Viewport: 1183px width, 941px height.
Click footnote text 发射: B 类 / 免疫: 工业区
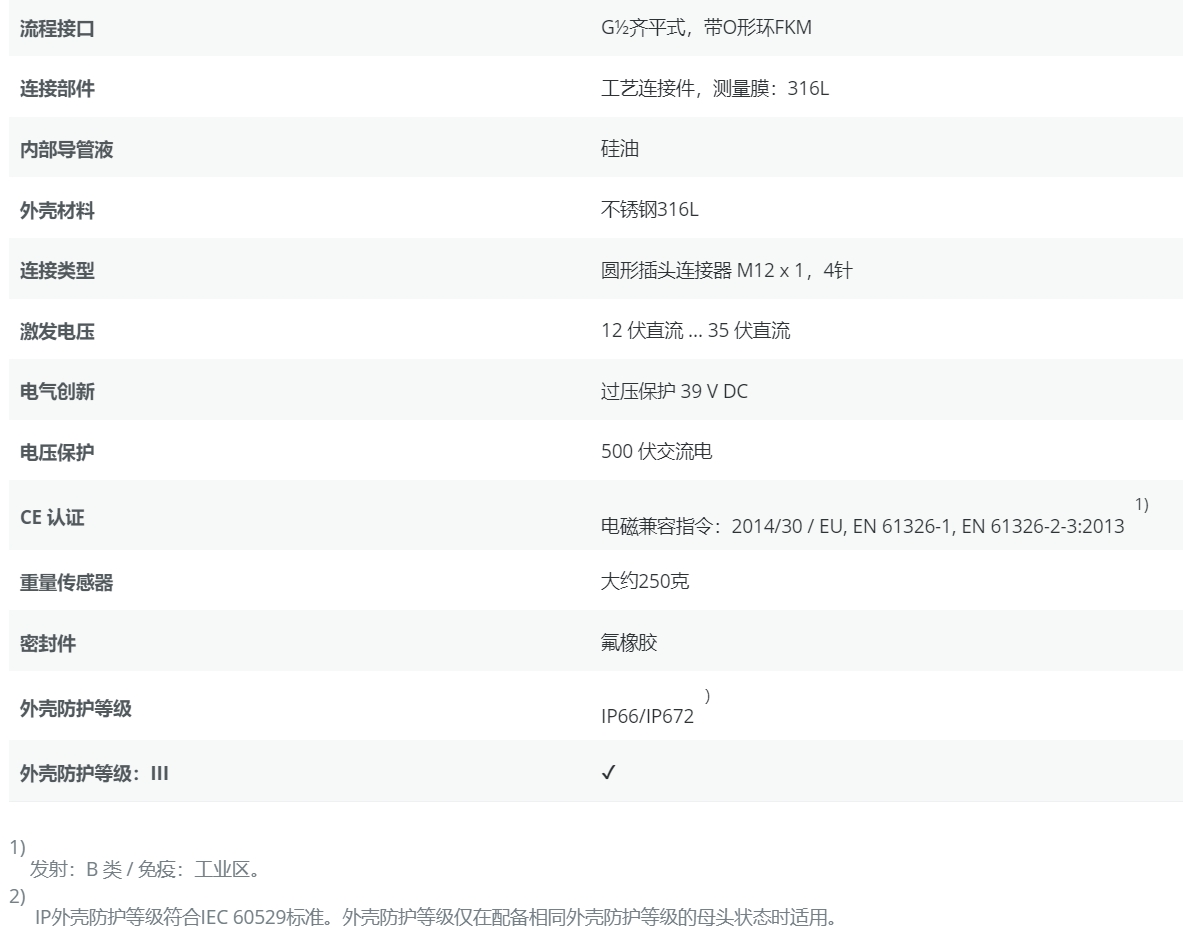[146, 869]
